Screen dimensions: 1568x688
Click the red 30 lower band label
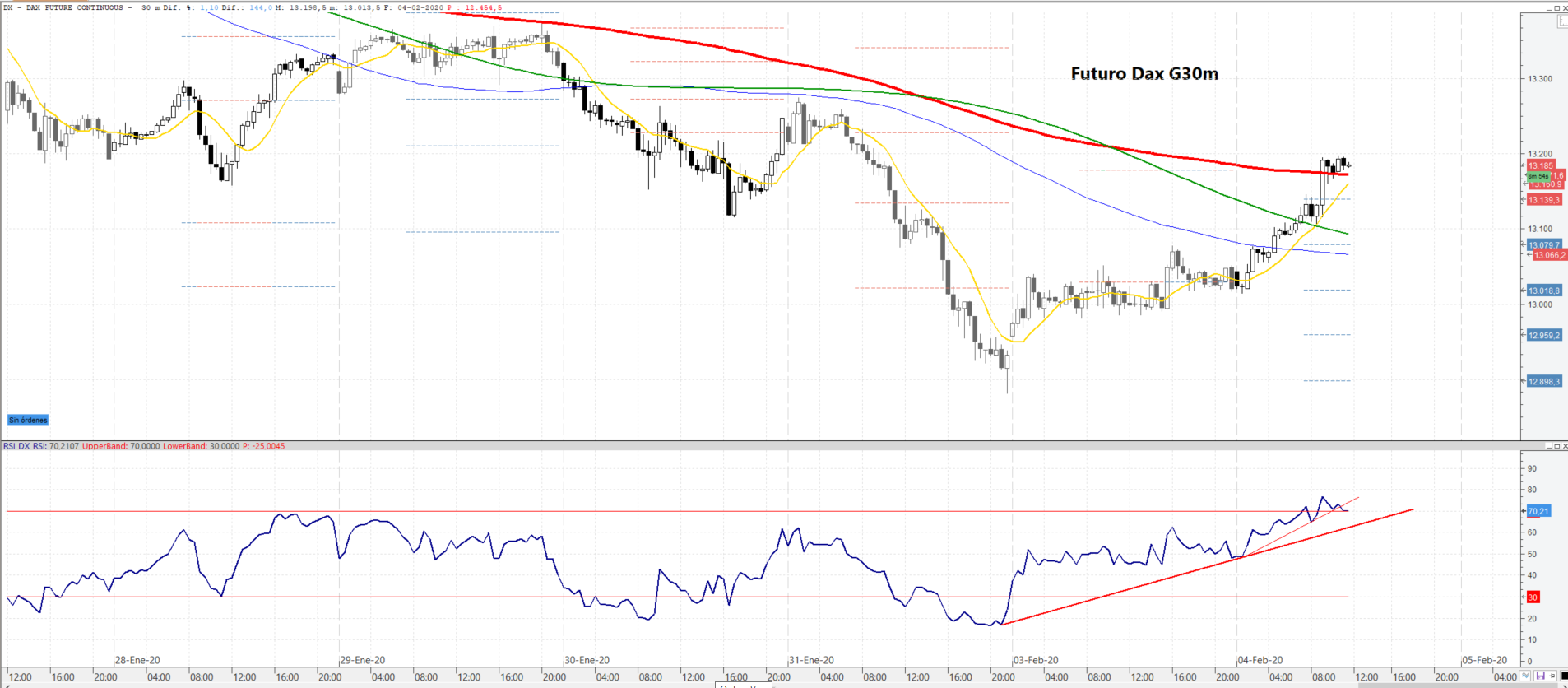pos(1533,597)
